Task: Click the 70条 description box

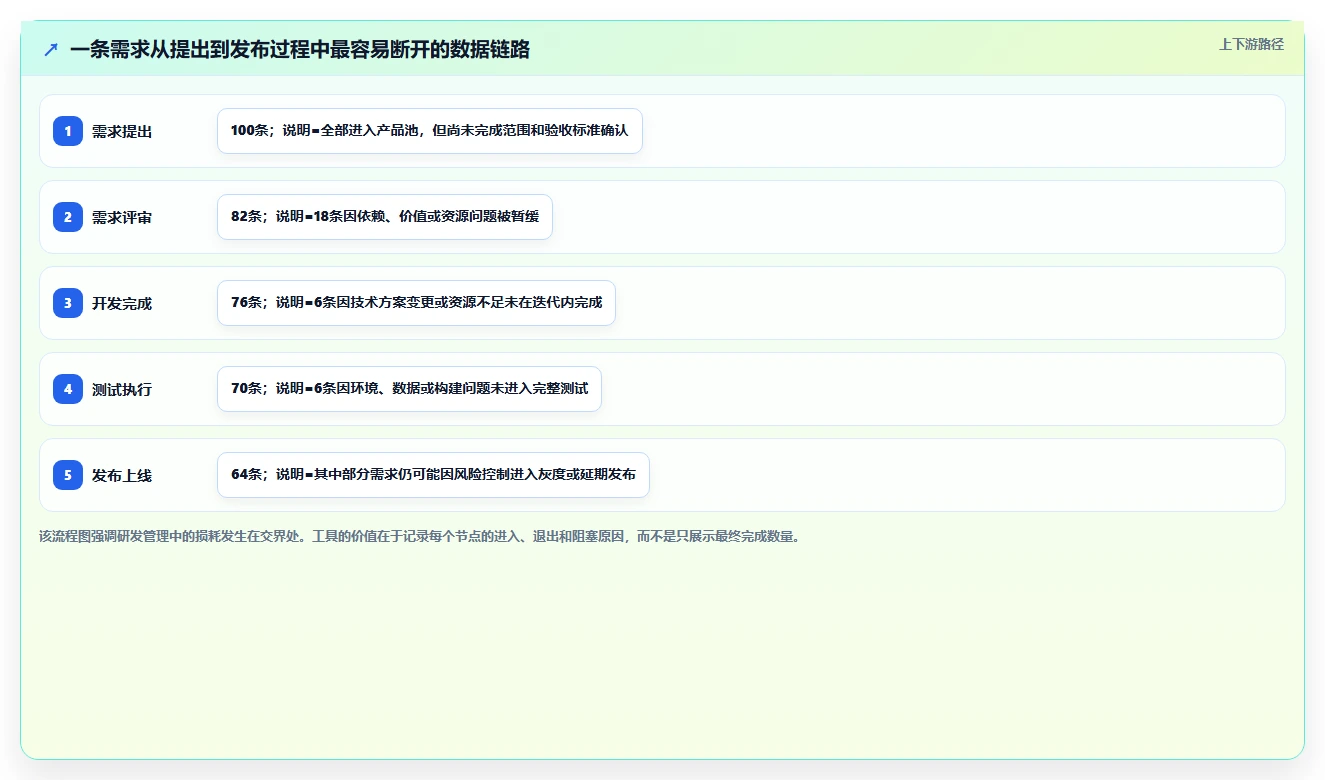Action: pos(409,389)
